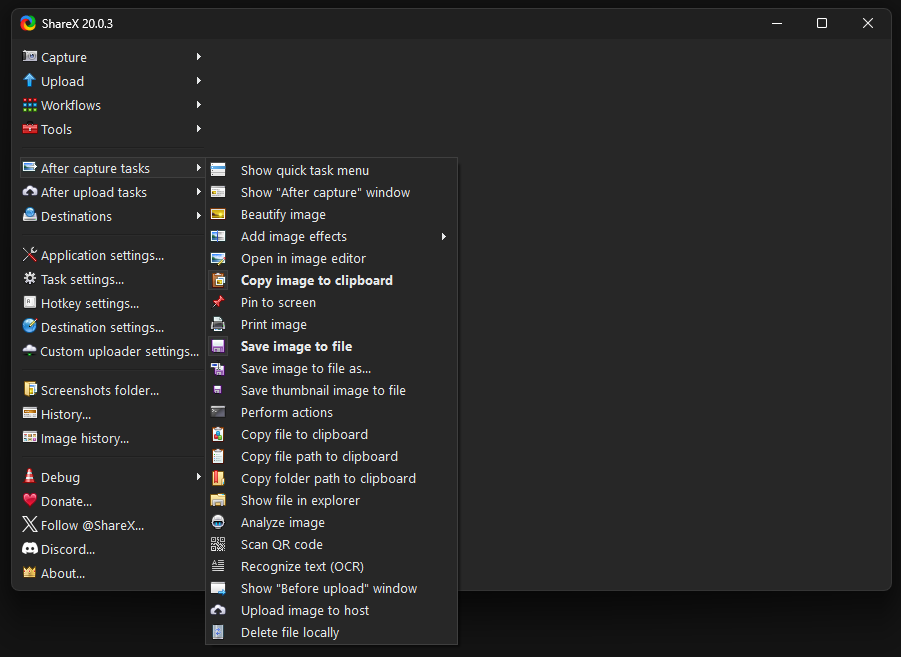
Task: Click the Debug traffic cone icon
Action: click(x=30, y=476)
